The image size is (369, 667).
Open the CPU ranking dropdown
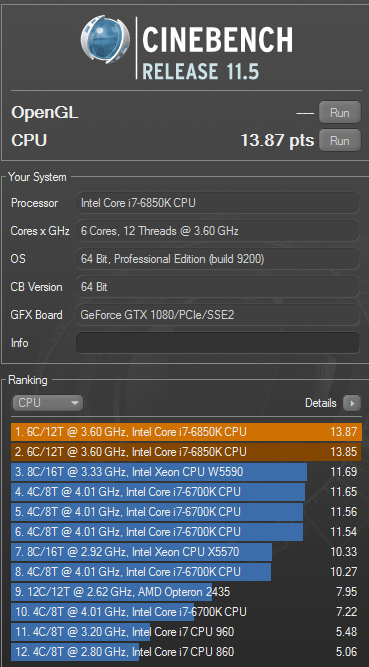[x=47, y=403]
